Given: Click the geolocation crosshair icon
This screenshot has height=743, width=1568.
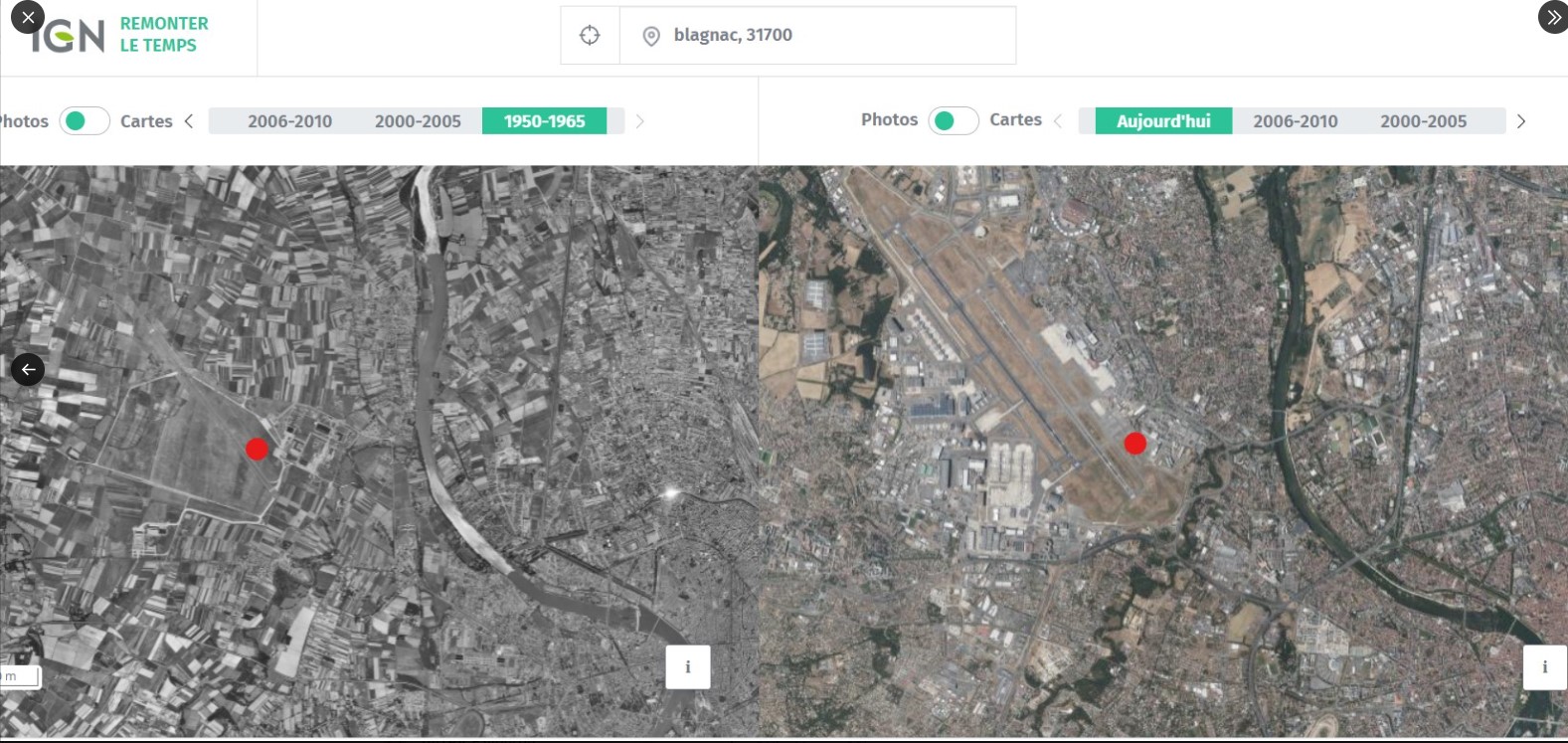Looking at the screenshot, I should pos(590,36).
